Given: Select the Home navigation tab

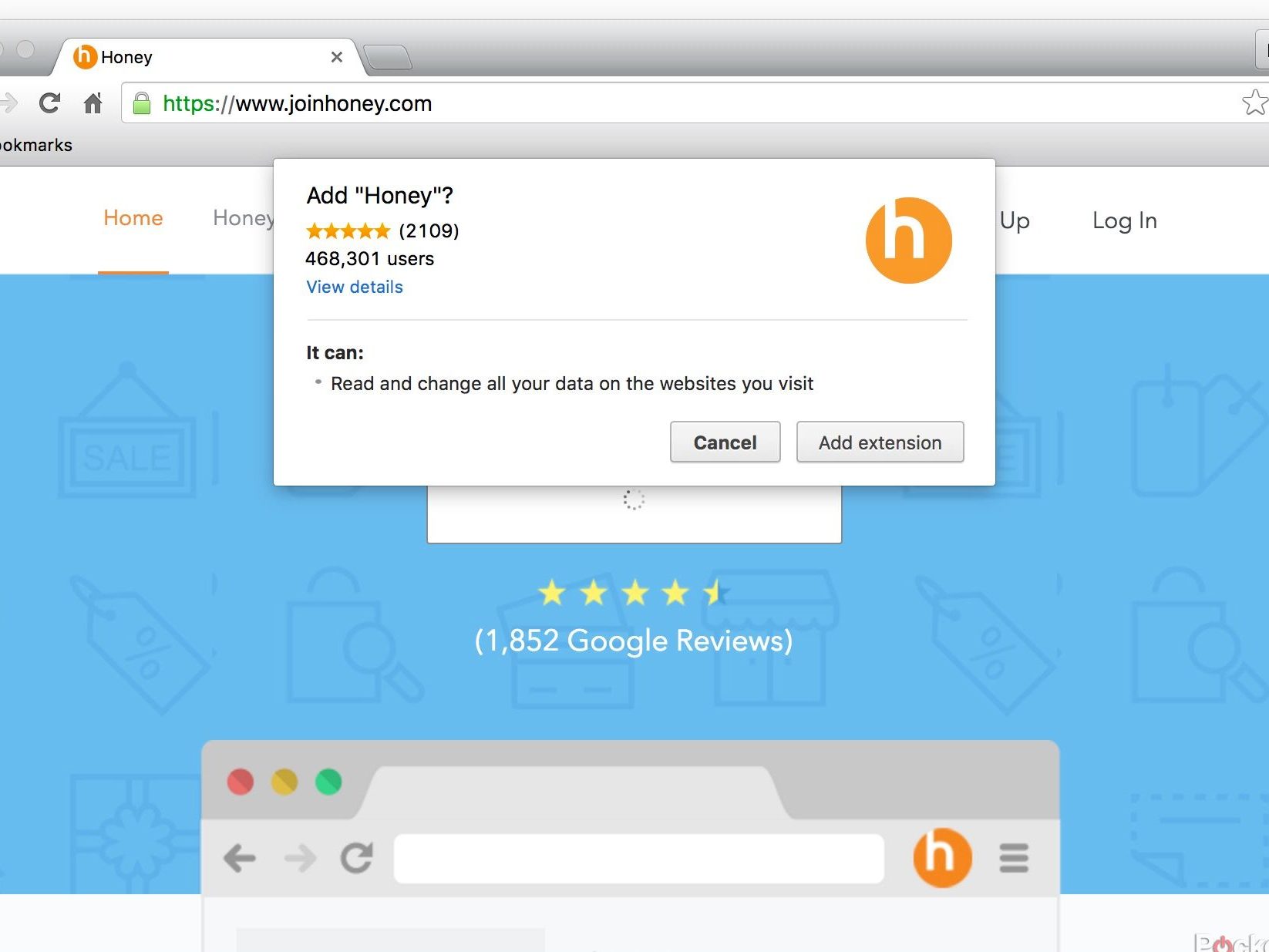Looking at the screenshot, I should click(133, 218).
